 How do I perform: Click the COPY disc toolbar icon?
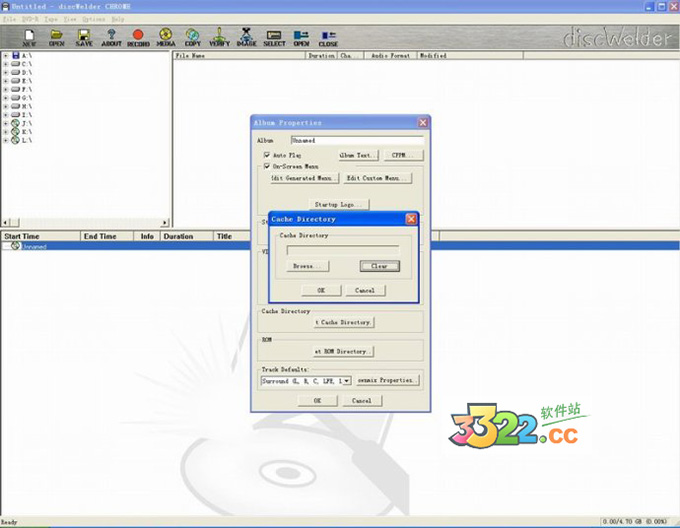(193, 37)
